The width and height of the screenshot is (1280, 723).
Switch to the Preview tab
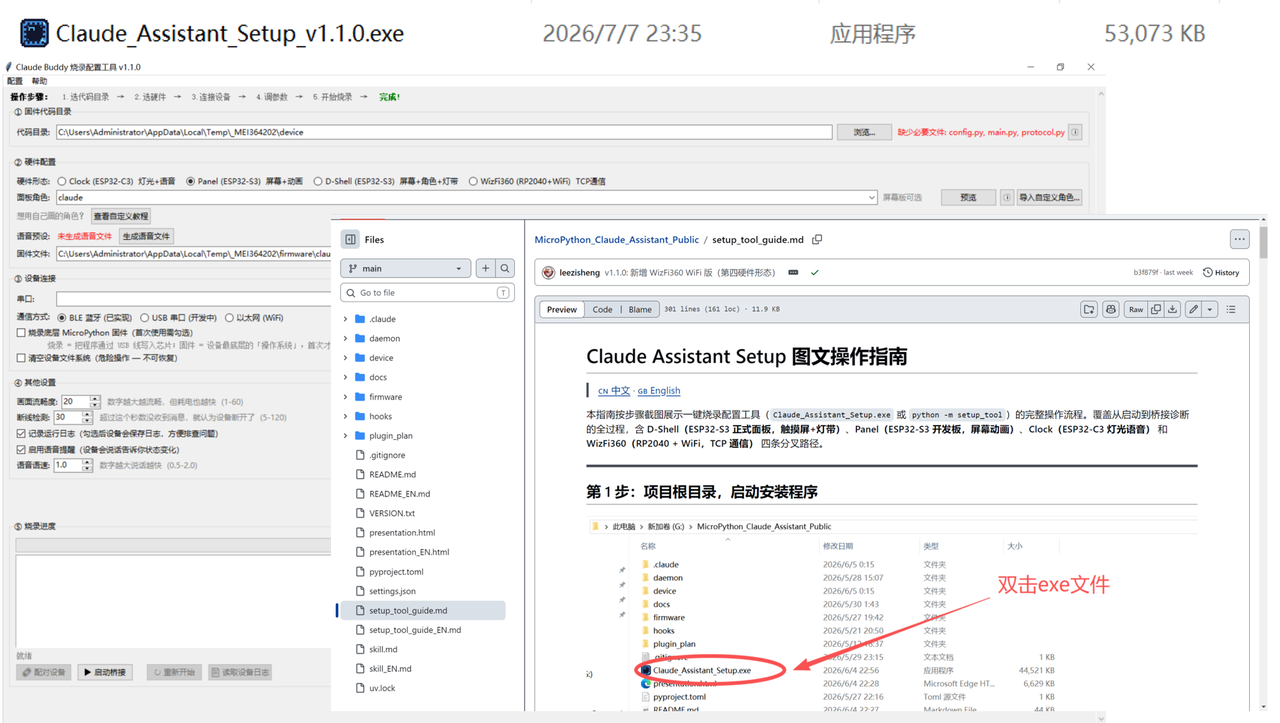[562, 310]
